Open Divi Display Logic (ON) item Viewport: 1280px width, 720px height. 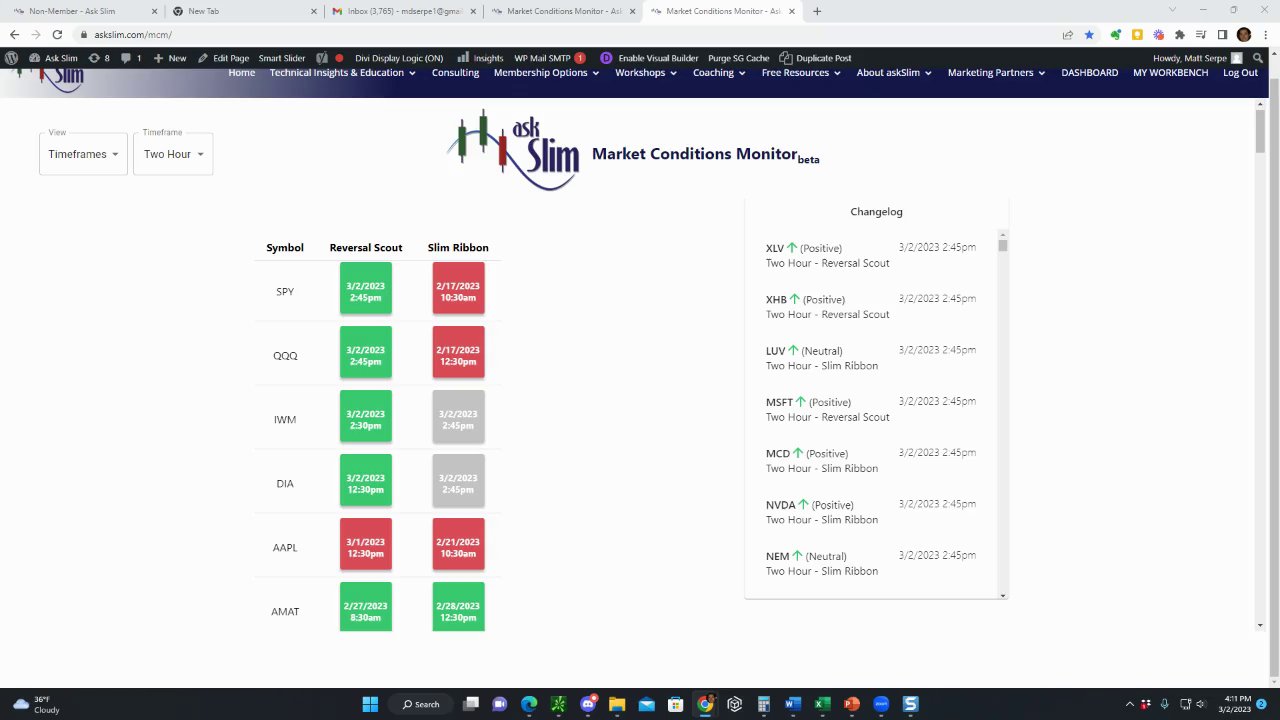coord(399,58)
